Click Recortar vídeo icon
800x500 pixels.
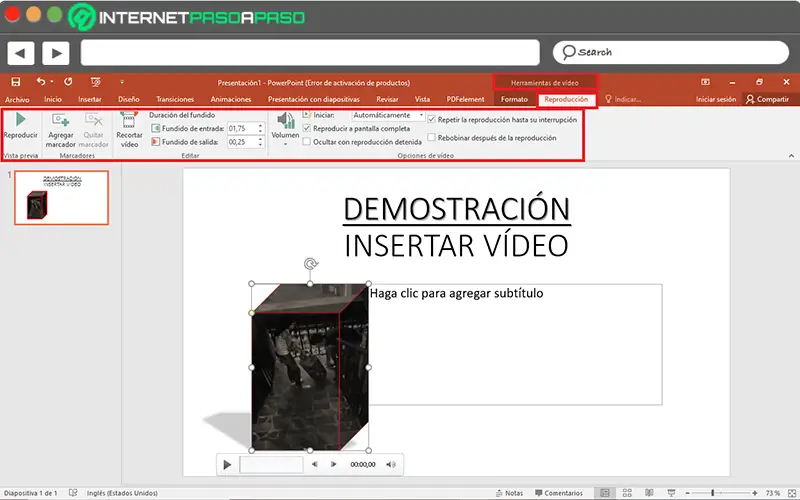129,120
